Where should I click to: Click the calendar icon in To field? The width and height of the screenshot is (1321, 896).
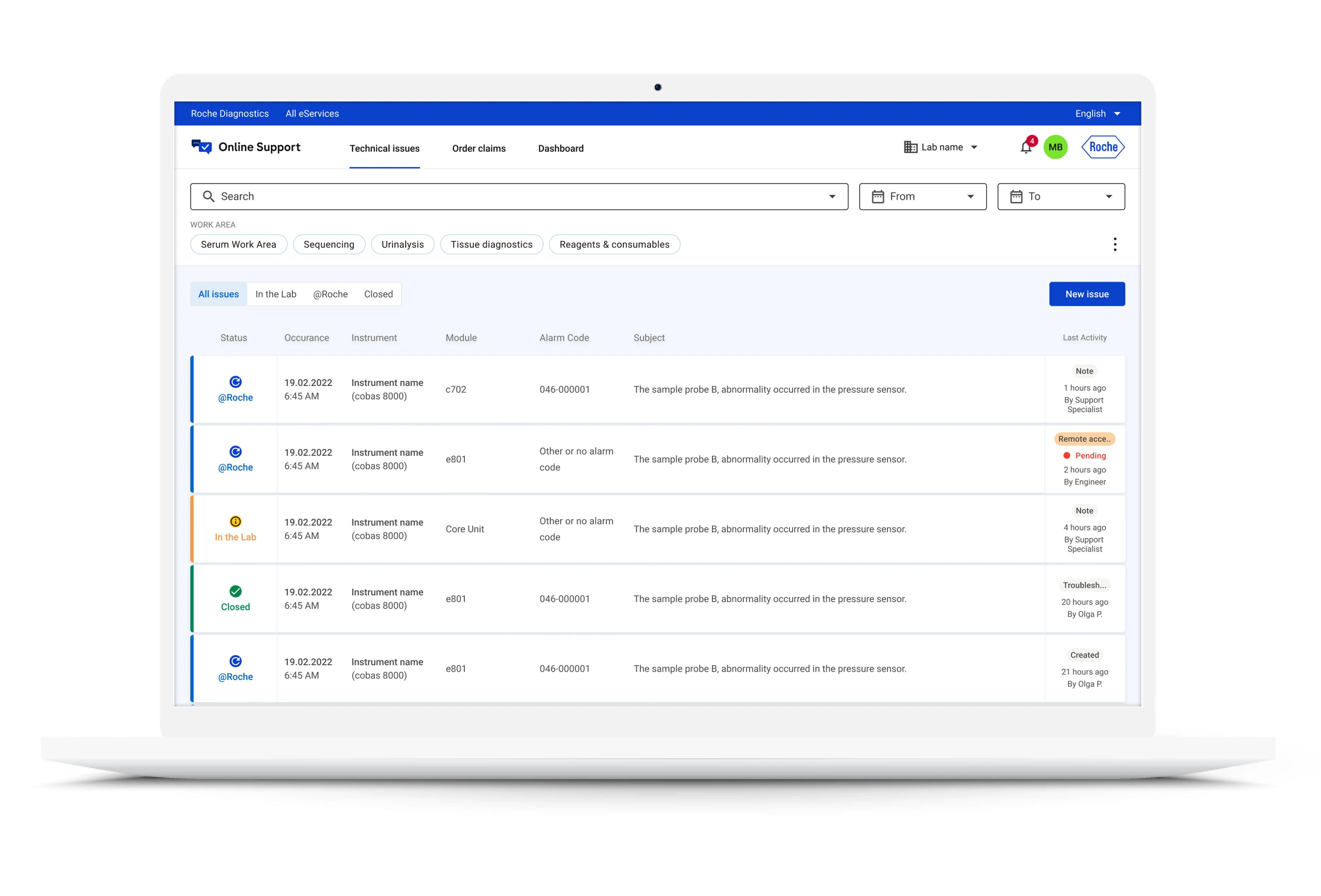point(1016,197)
